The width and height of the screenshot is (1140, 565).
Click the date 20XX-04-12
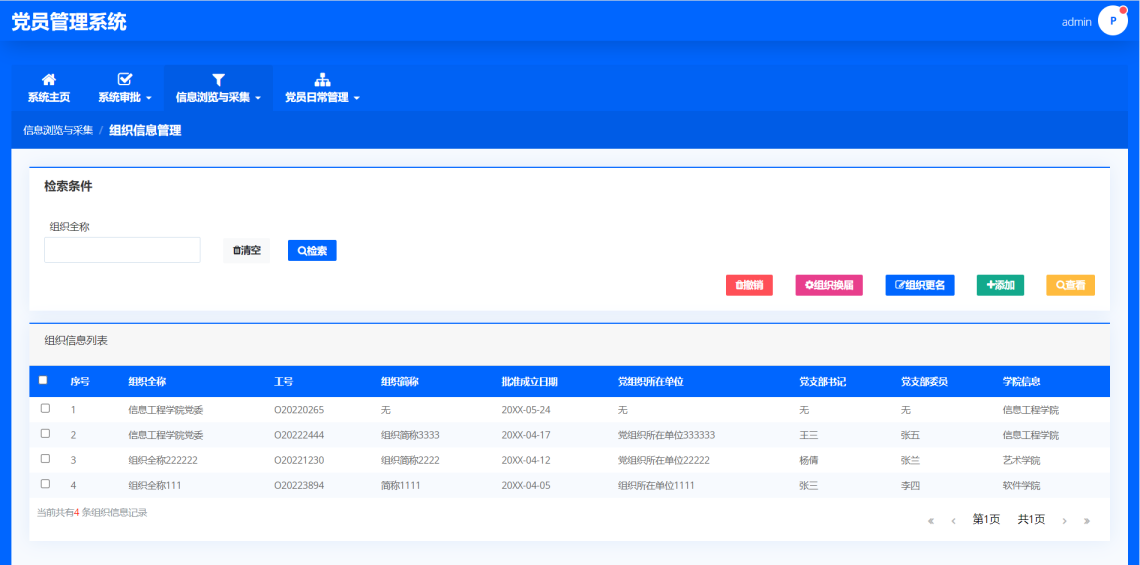[526, 460]
